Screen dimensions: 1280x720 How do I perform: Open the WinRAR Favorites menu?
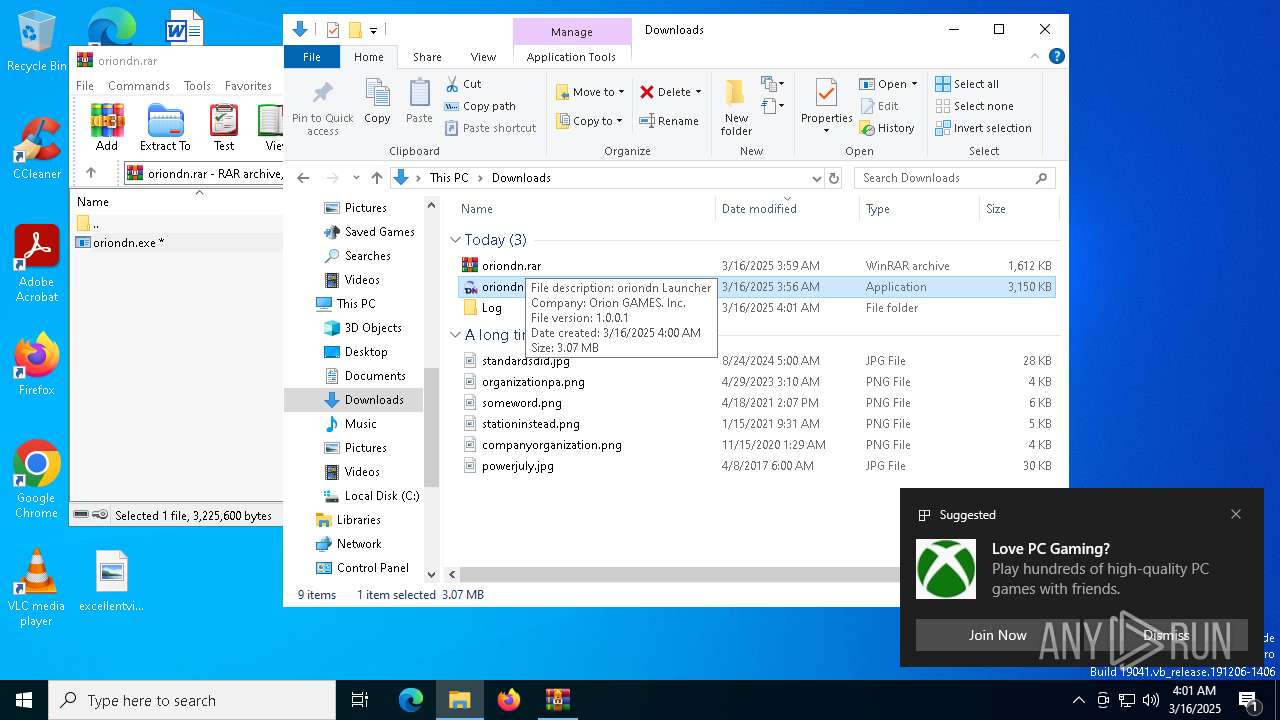click(248, 86)
